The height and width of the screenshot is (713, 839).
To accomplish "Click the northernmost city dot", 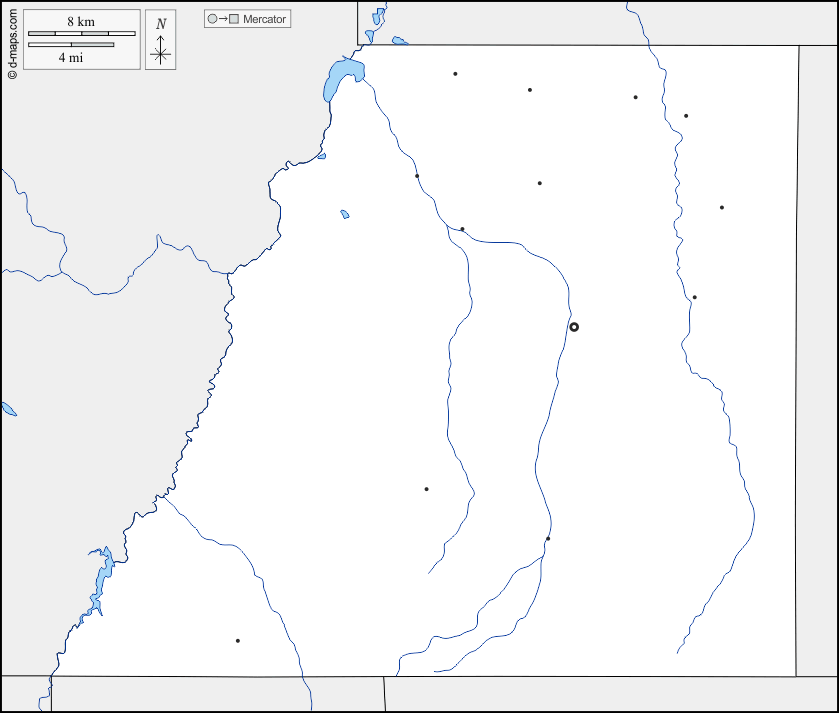I will pyautogui.click(x=455, y=74).
